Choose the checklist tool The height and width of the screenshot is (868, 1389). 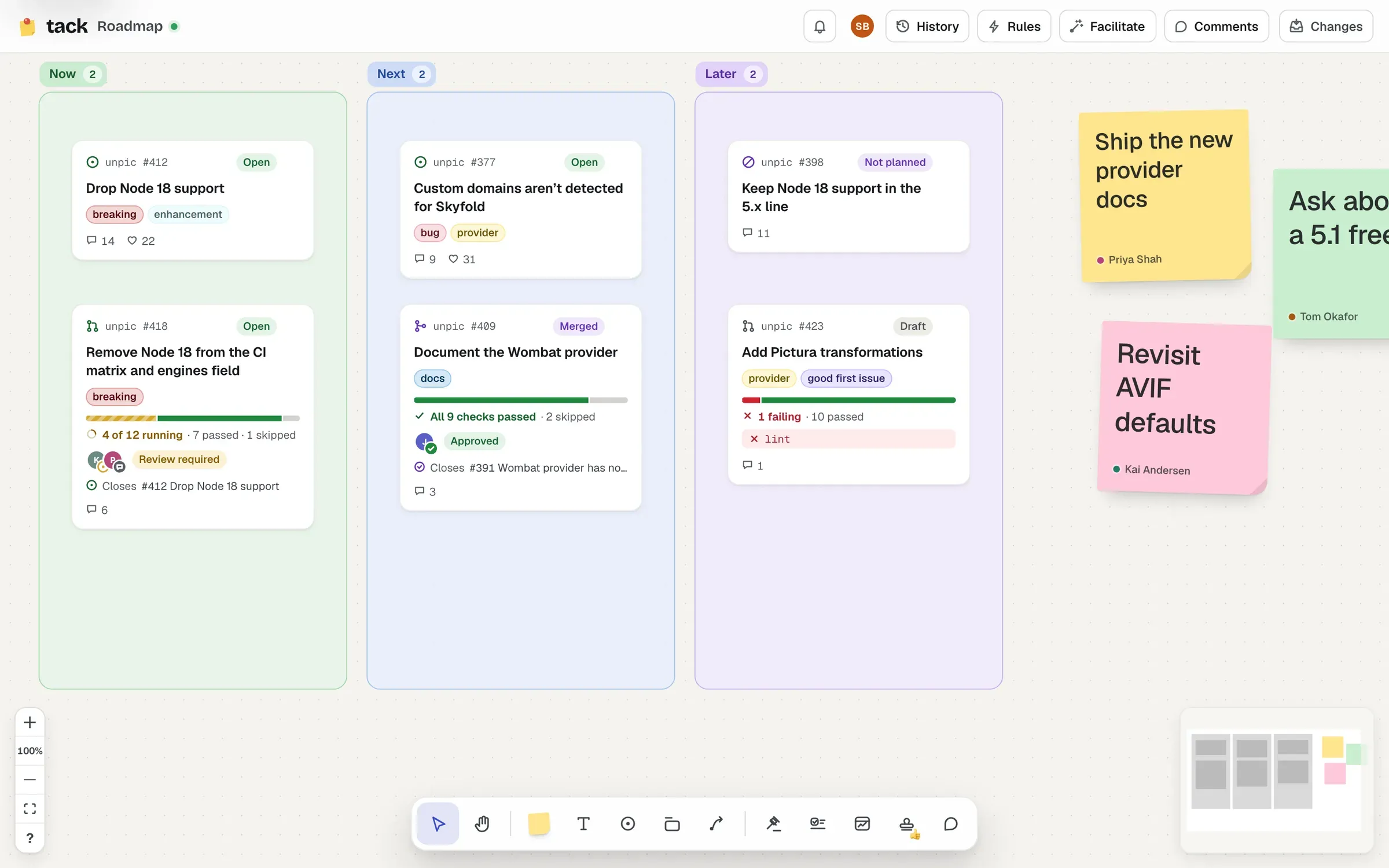coord(818,823)
